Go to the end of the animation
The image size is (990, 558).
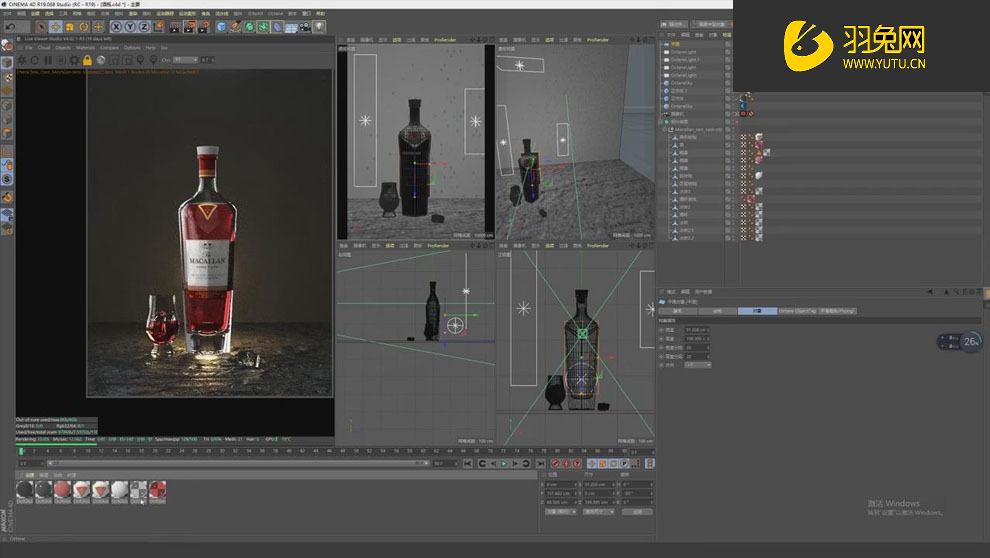point(540,464)
